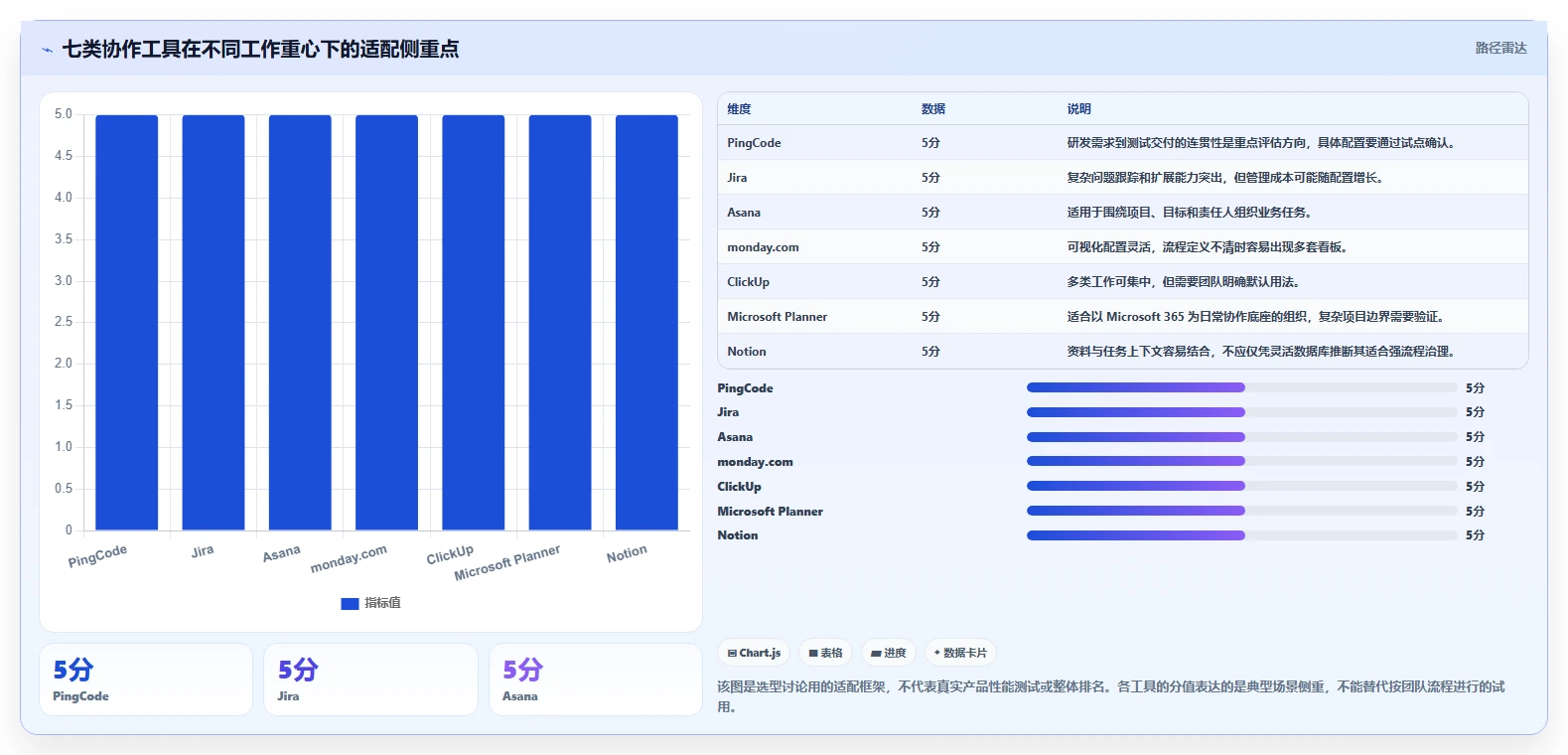Click the Notion bar in the chart
Image resolution: width=1568 pixels, height=755 pixels.
646,323
